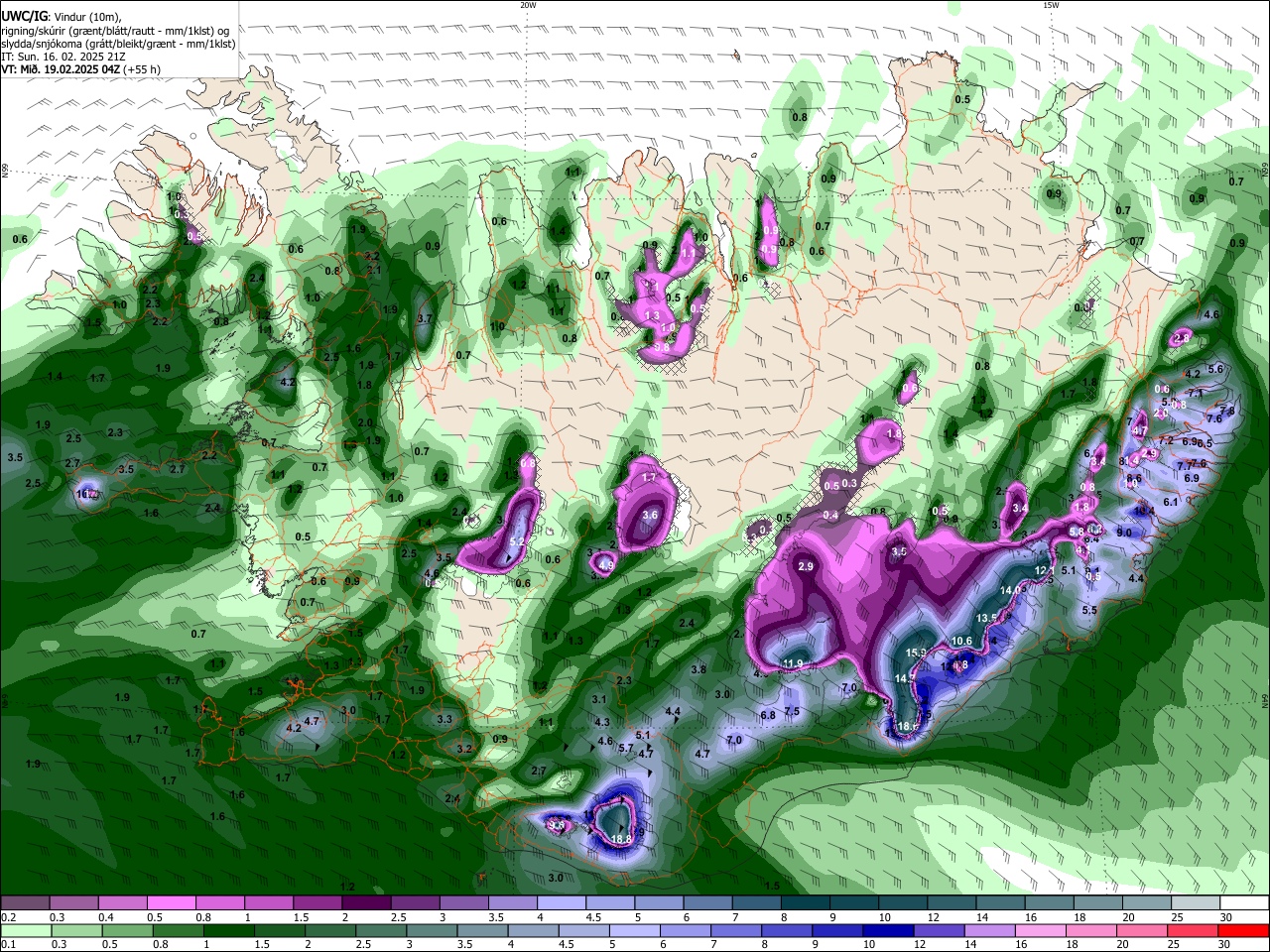The height and width of the screenshot is (952, 1270).
Task: Click the '15W' longitude label
Action: (x=1051, y=5)
